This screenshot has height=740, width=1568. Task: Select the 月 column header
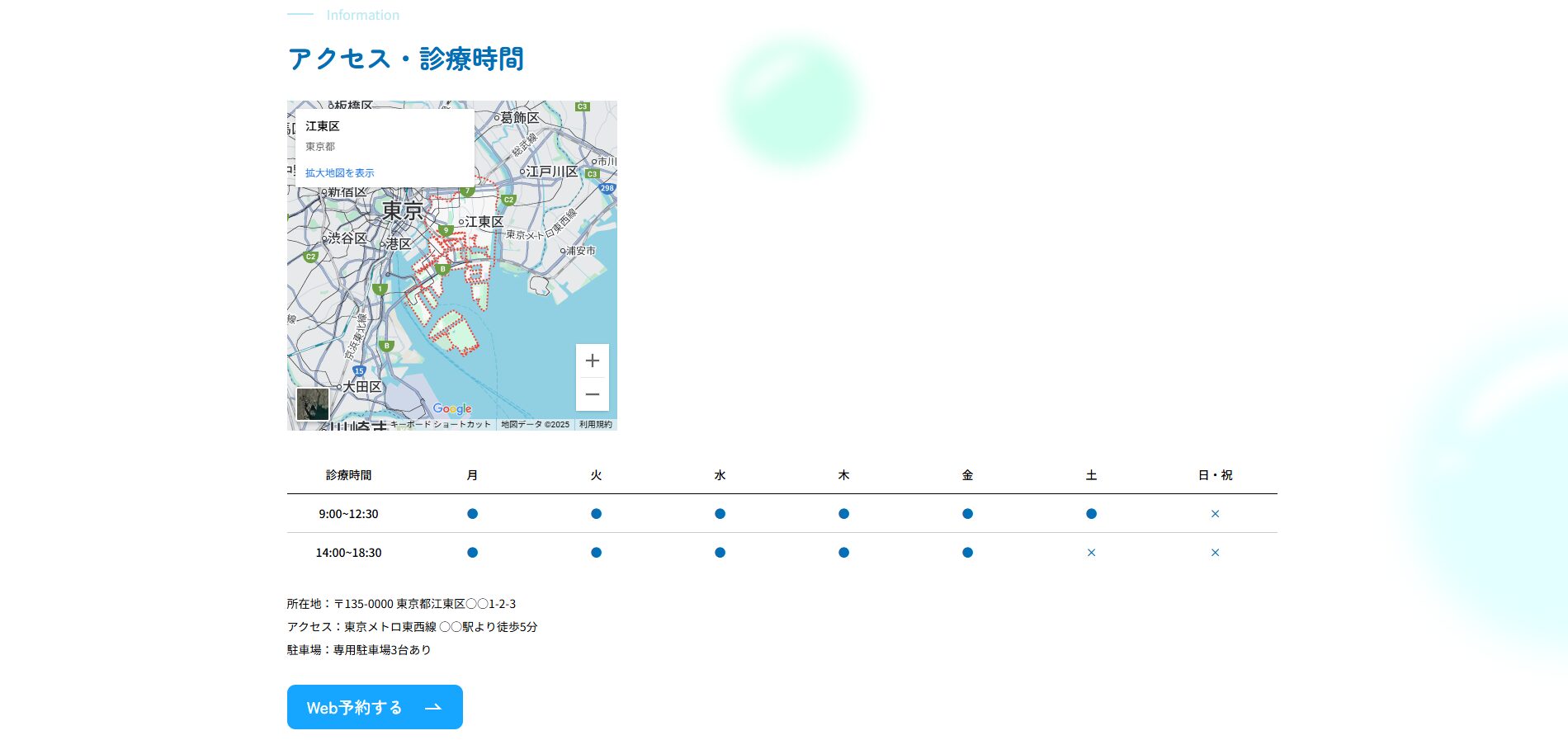(x=472, y=475)
